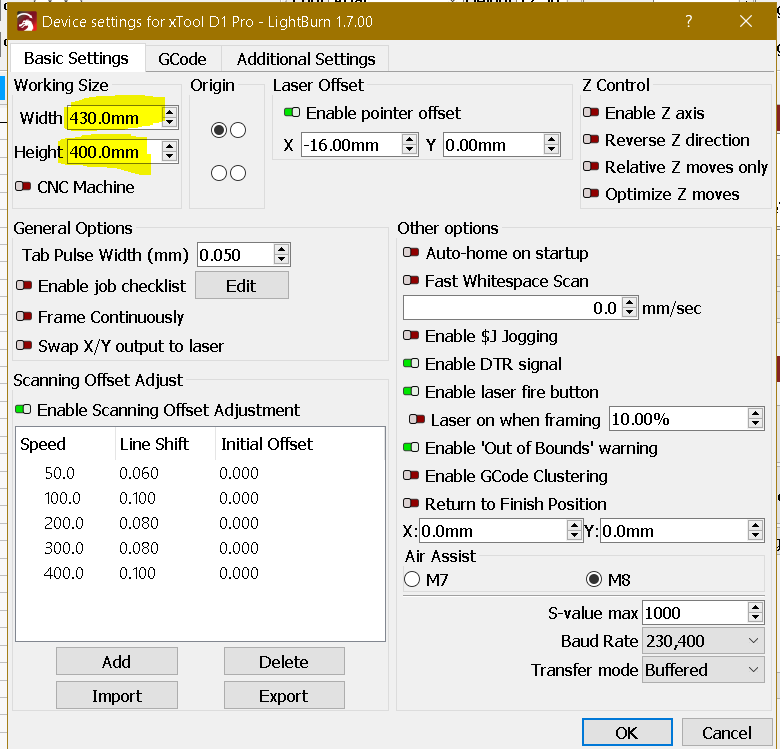Select the top-left origin radio button
The width and height of the screenshot is (780, 749).
tap(219, 130)
